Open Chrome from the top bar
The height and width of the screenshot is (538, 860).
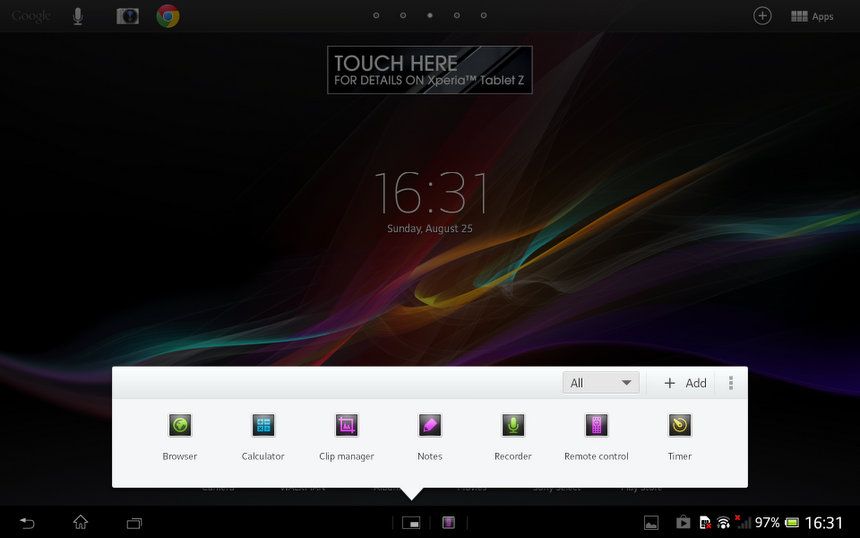pos(168,16)
